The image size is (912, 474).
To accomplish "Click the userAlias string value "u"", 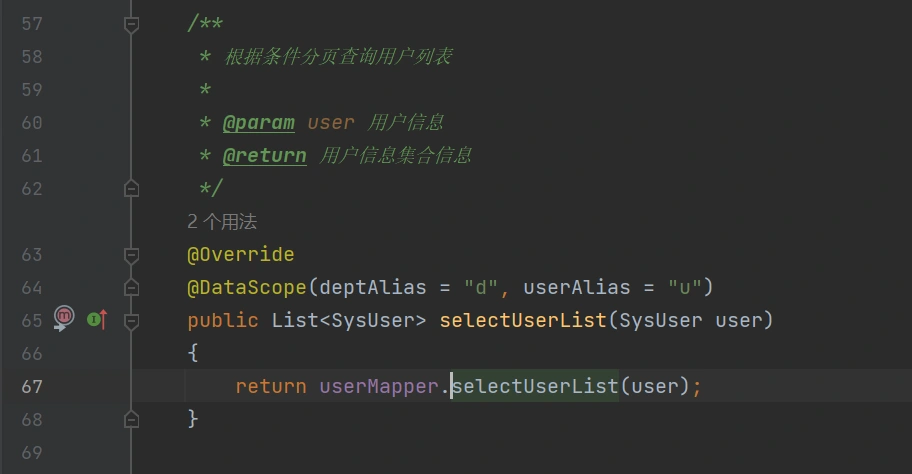I will click(685, 288).
